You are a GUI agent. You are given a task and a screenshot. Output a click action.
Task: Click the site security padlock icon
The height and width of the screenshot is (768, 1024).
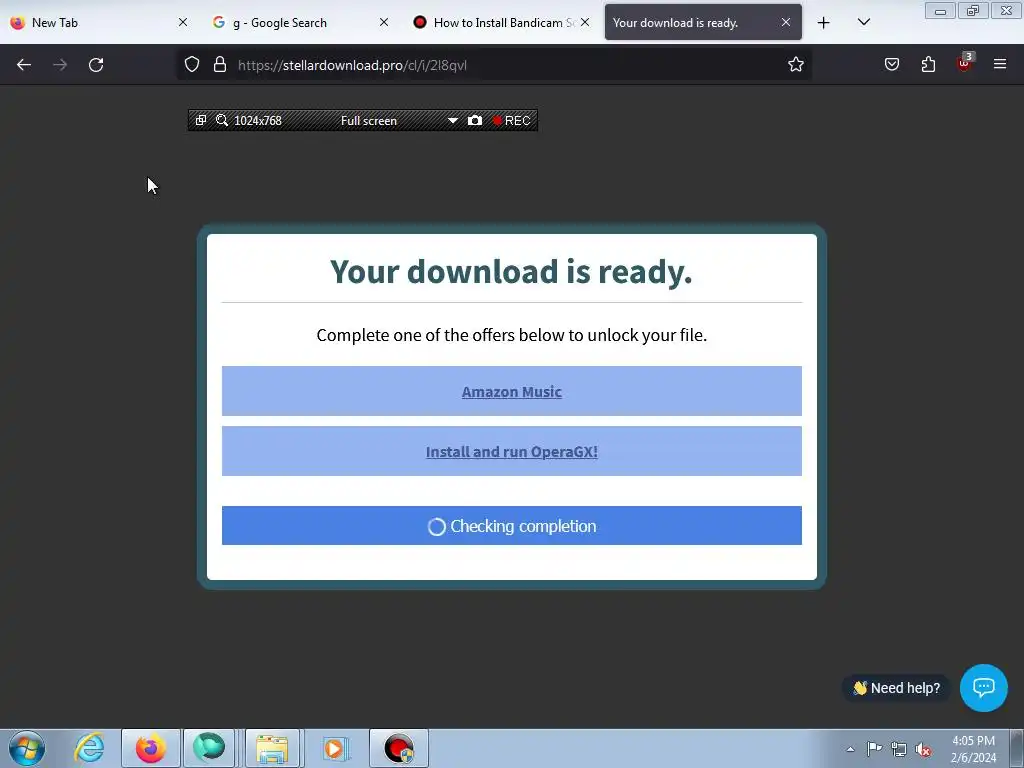[x=220, y=65]
